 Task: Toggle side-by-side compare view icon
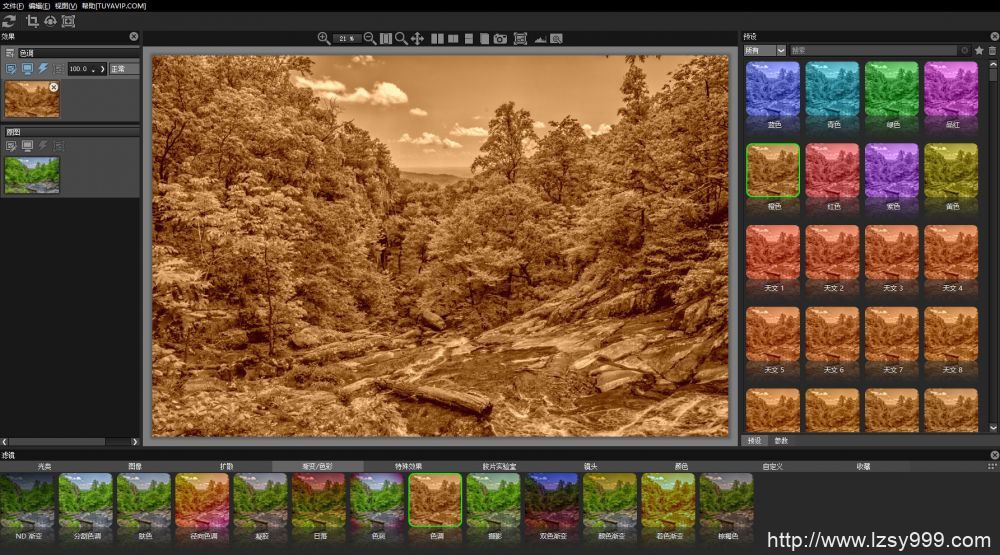tap(437, 38)
